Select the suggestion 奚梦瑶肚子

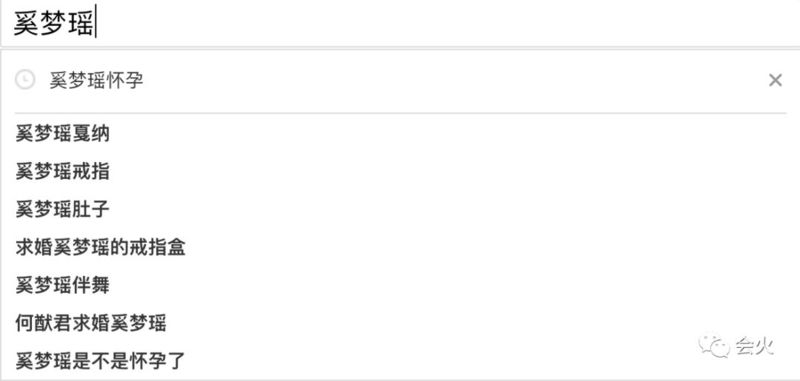(x=62, y=210)
